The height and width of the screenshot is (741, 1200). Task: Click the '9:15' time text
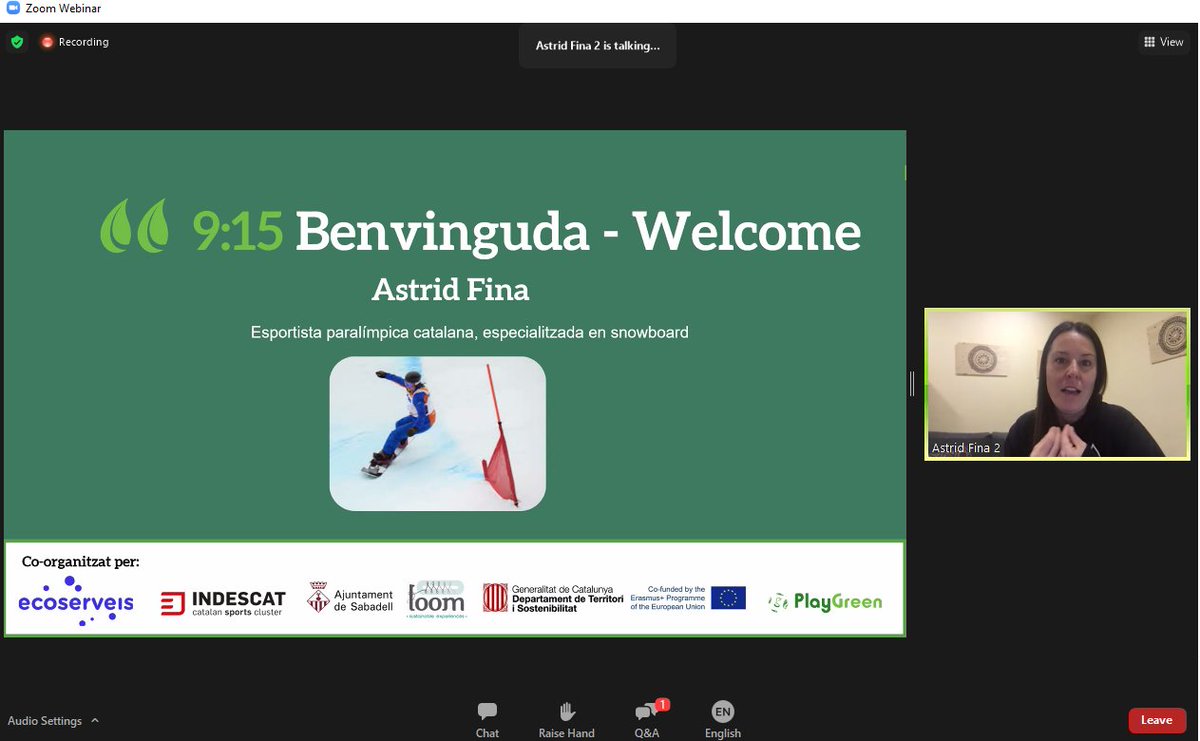(x=238, y=231)
